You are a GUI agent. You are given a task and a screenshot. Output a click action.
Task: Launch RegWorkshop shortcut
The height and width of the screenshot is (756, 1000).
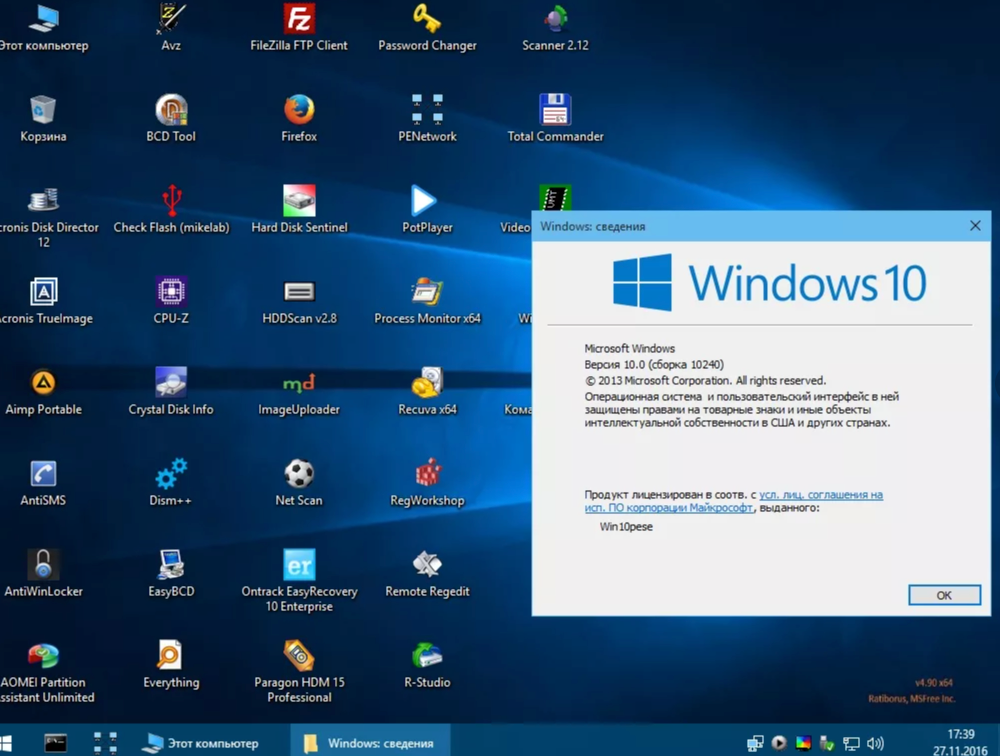point(427,483)
